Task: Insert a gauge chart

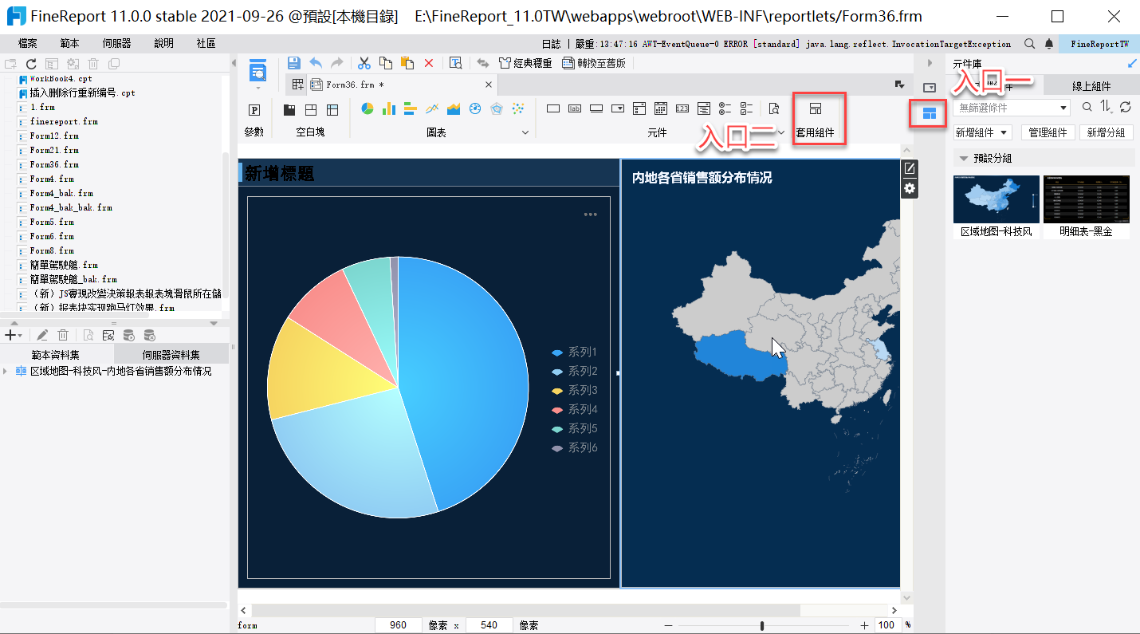Action: [x=475, y=109]
